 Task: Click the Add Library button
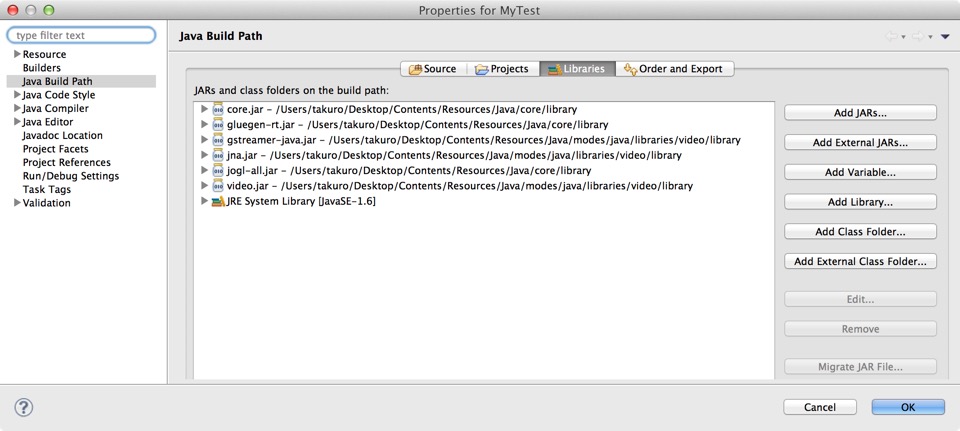[x=860, y=202]
